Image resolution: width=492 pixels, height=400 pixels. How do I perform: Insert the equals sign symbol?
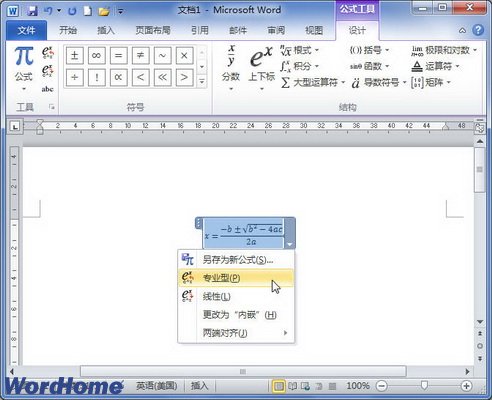click(118, 55)
